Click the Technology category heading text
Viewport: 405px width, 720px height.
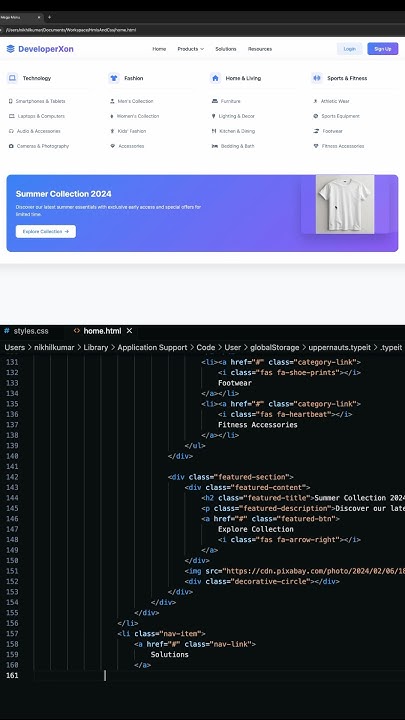(x=37, y=78)
